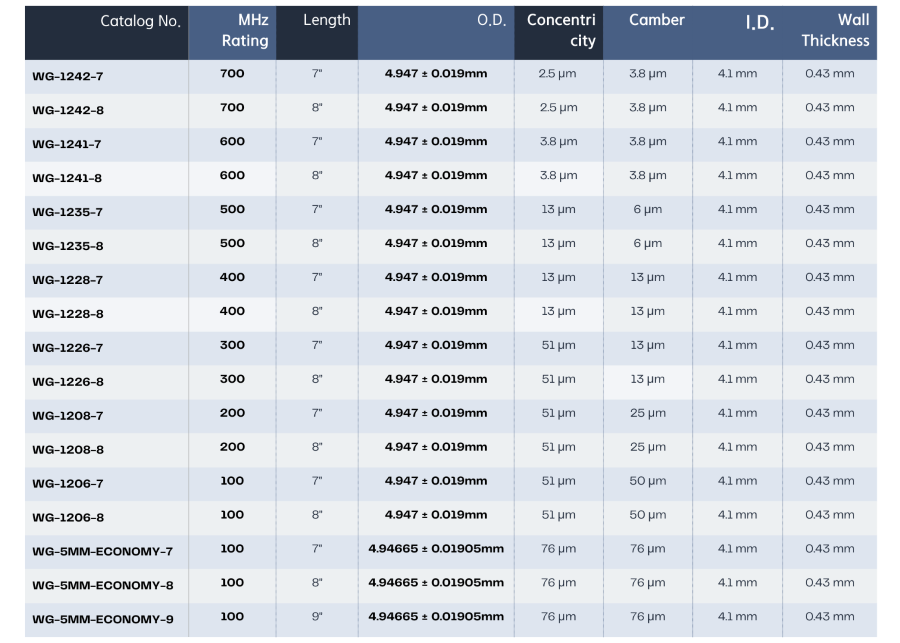Select catalog number WG-1241-8
The height and width of the screenshot is (643, 900).
pyautogui.click(x=67, y=178)
